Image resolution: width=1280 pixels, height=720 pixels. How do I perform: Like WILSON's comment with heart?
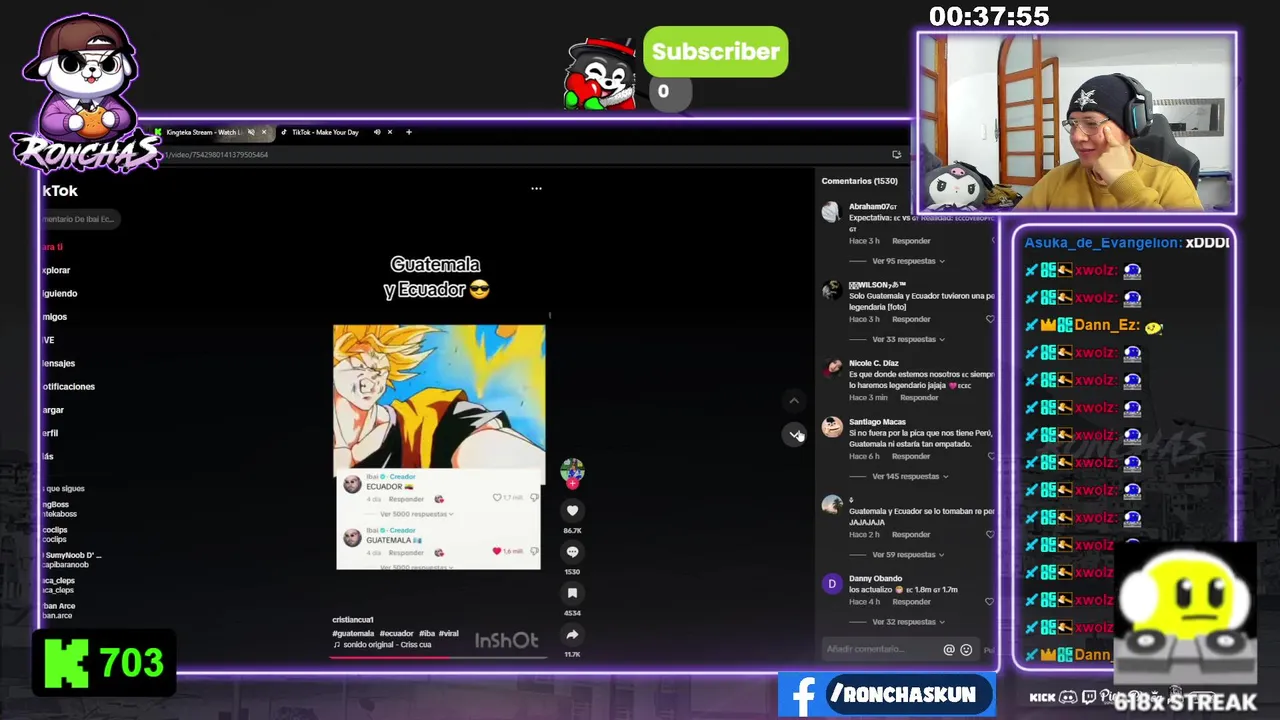990,319
